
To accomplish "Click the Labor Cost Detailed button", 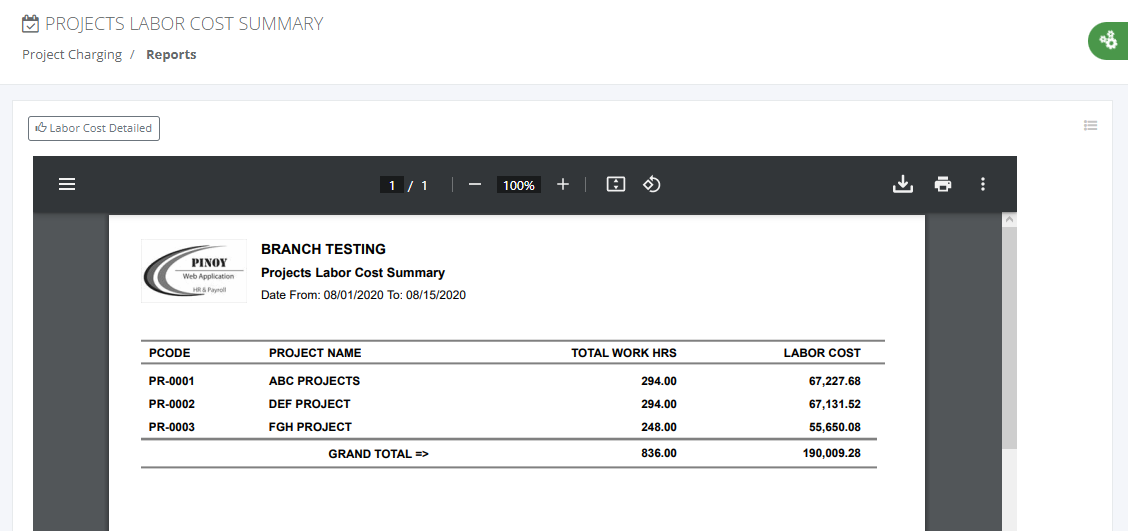I will [94, 128].
